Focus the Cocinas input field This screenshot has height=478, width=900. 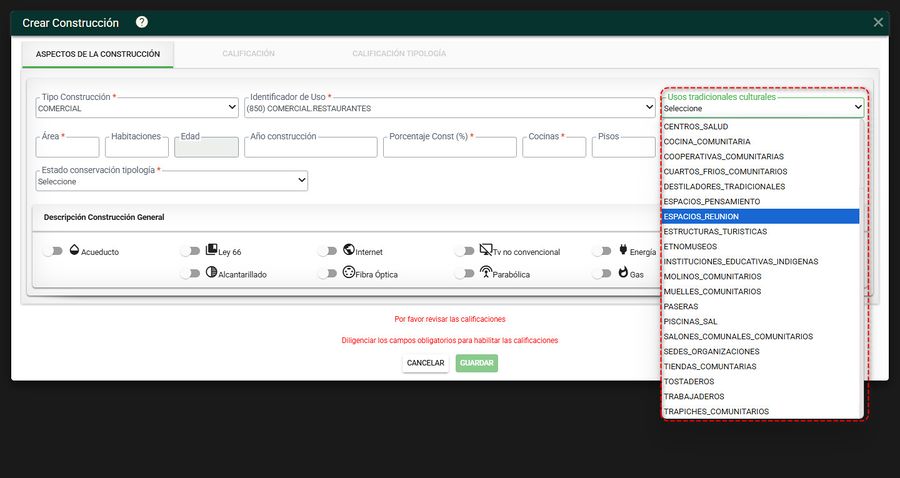point(554,147)
